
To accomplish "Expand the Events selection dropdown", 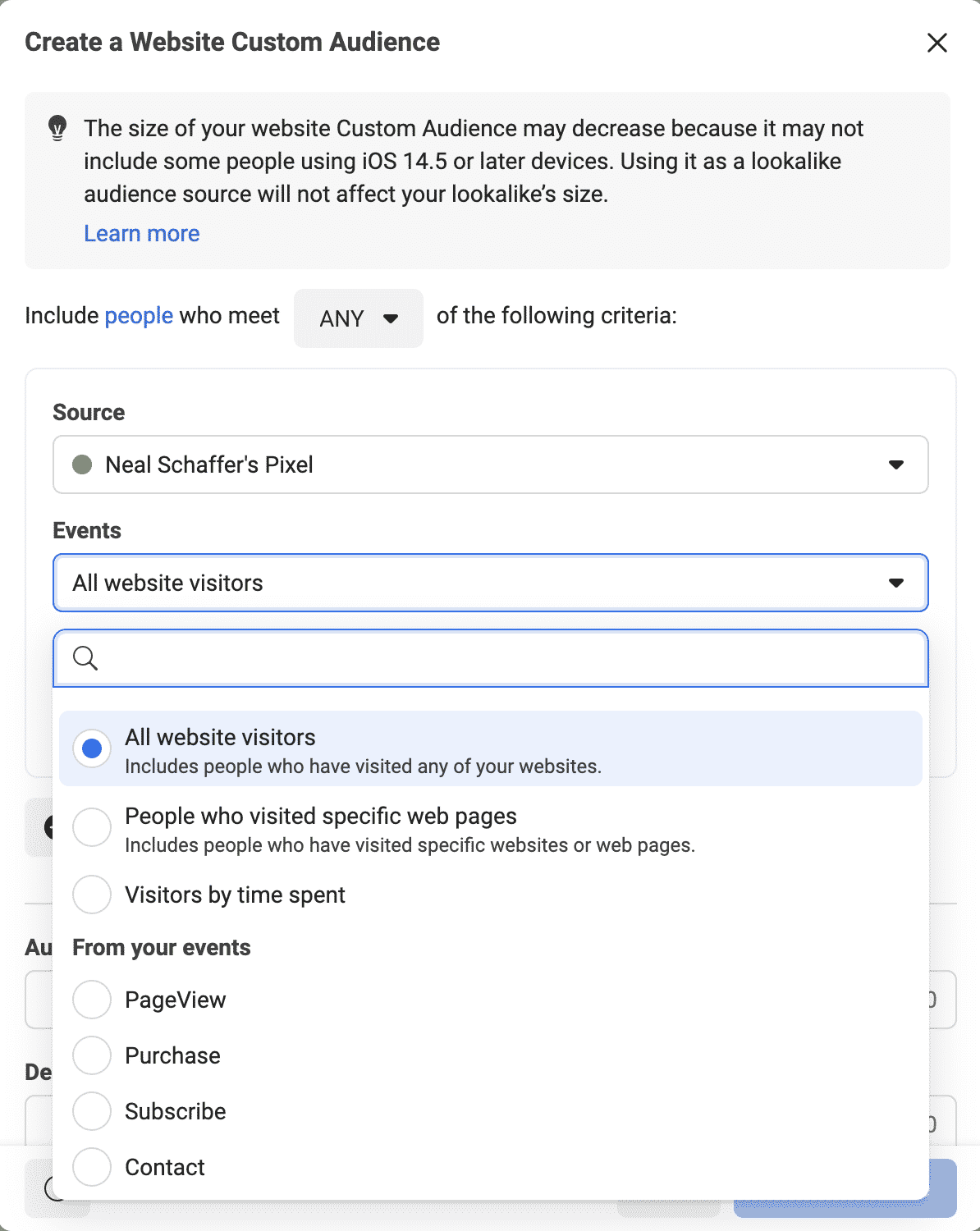I will click(x=490, y=583).
